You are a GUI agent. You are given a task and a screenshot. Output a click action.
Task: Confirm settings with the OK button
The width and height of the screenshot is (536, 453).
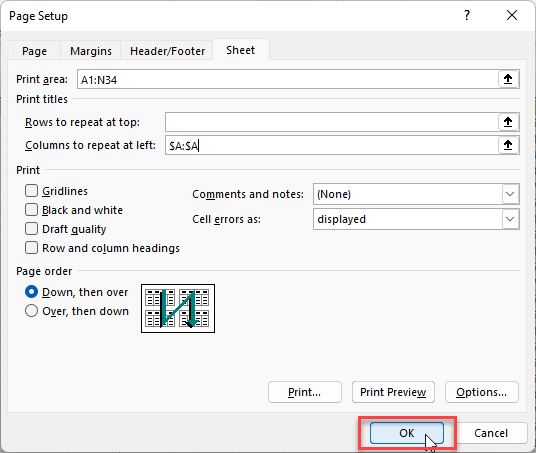(407, 433)
